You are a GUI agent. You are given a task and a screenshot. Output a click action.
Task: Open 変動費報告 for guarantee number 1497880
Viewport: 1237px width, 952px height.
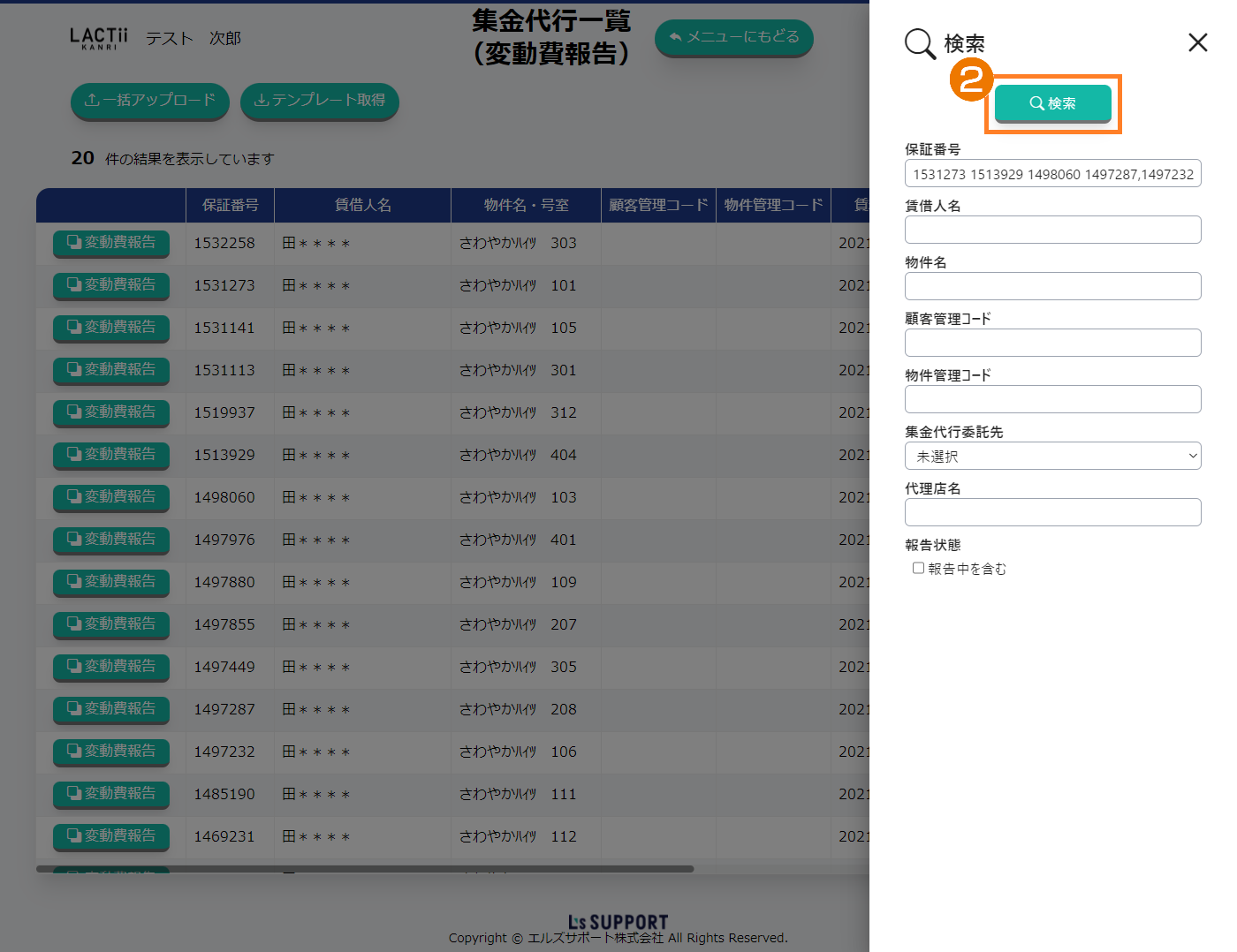pos(111,582)
